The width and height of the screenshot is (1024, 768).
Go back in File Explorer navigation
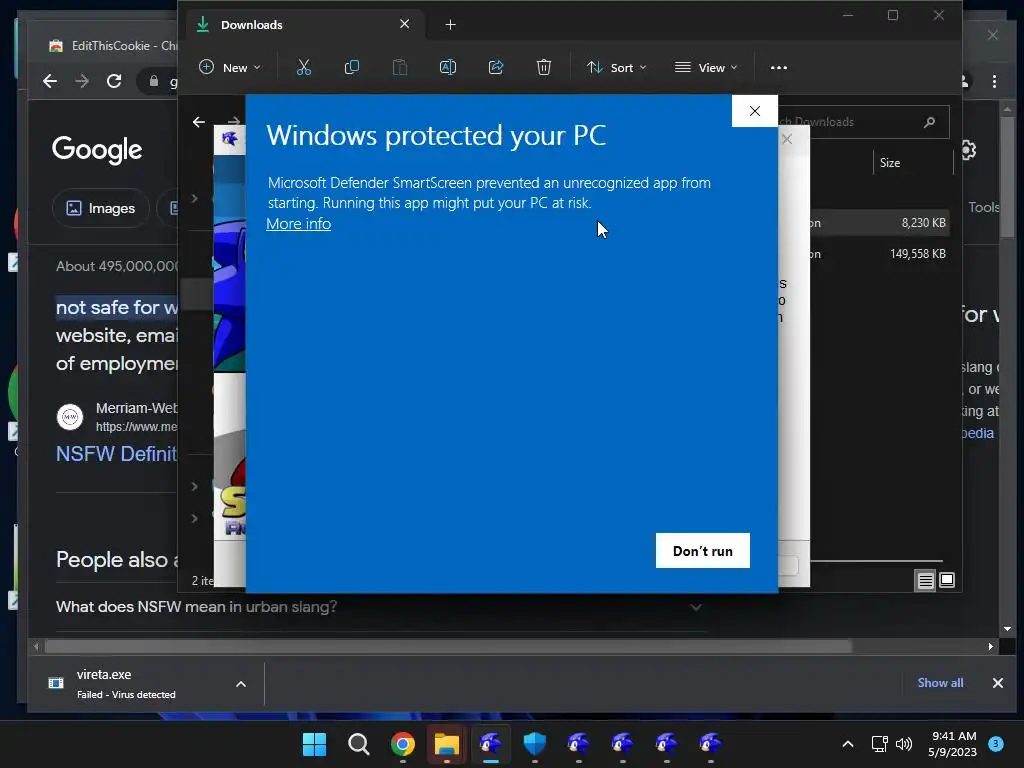pos(199,121)
